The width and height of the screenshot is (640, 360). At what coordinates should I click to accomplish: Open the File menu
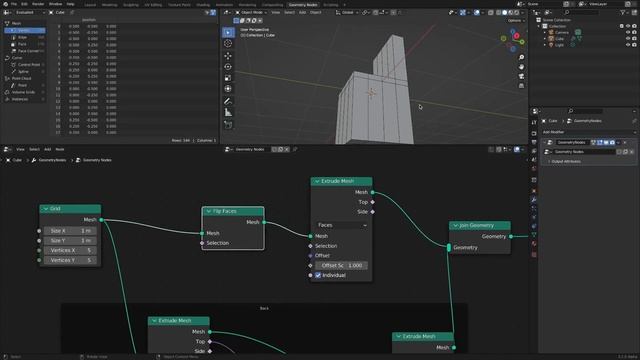14,4
